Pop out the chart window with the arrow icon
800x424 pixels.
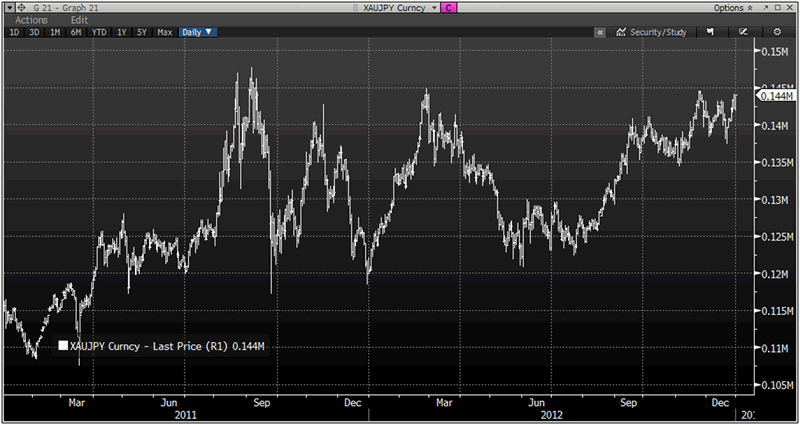coord(765,8)
